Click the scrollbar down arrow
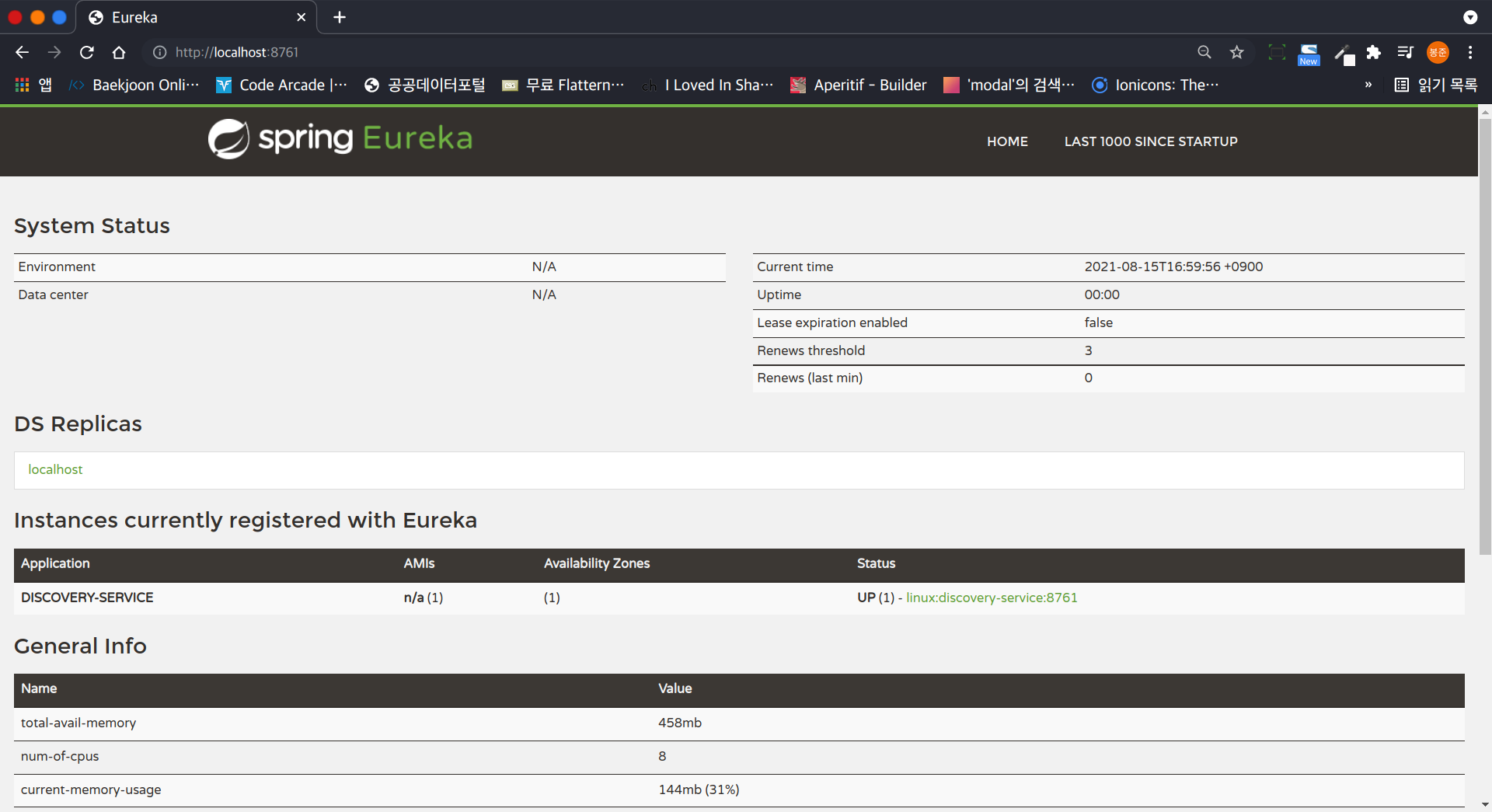 click(1485, 805)
